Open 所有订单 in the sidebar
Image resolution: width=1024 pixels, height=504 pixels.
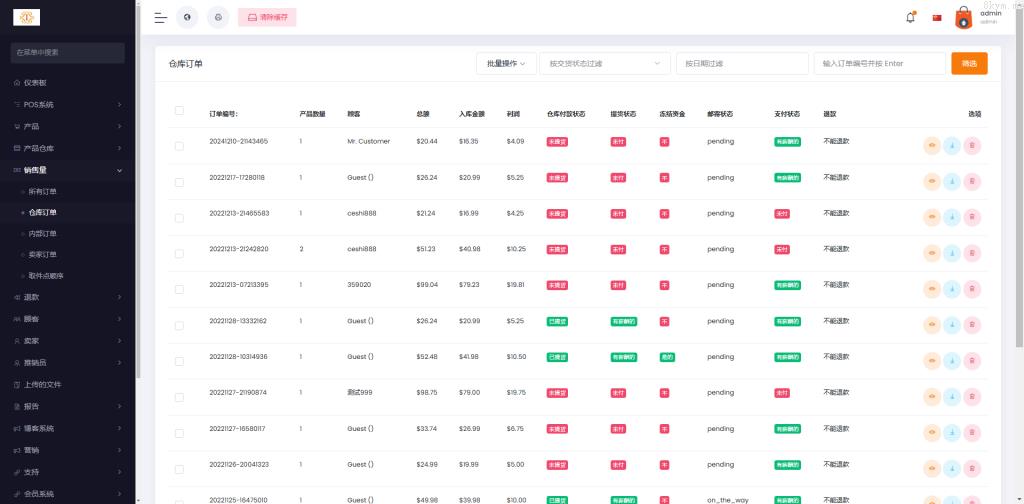tap(43, 191)
